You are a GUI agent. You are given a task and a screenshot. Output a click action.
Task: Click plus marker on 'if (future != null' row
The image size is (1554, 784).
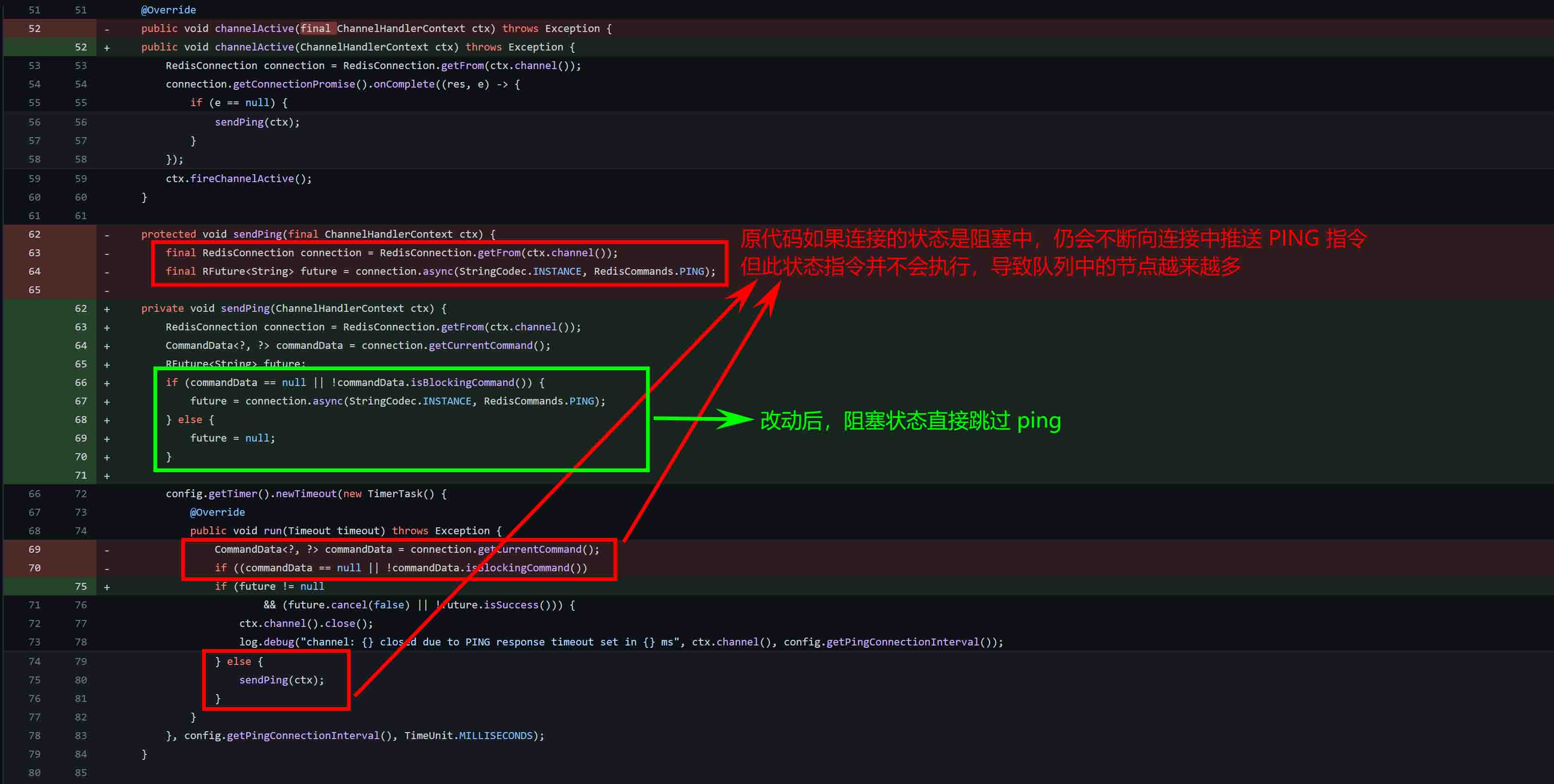(107, 588)
